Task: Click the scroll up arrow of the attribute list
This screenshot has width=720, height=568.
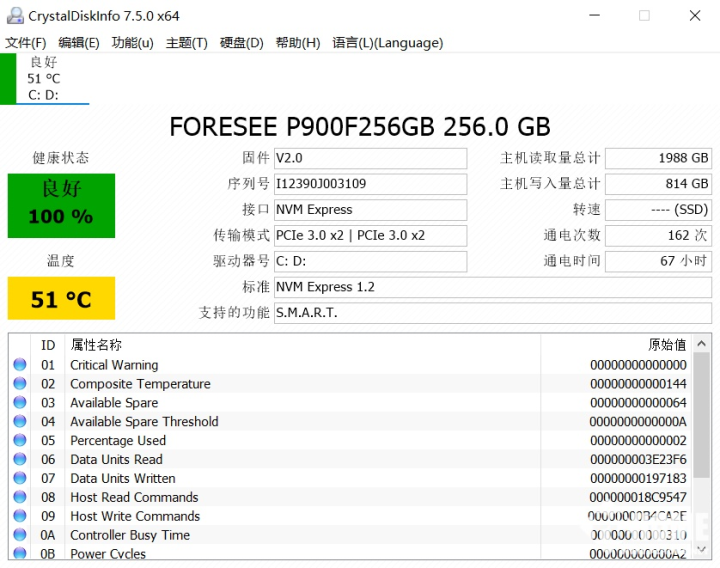Action: (x=701, y=343)
